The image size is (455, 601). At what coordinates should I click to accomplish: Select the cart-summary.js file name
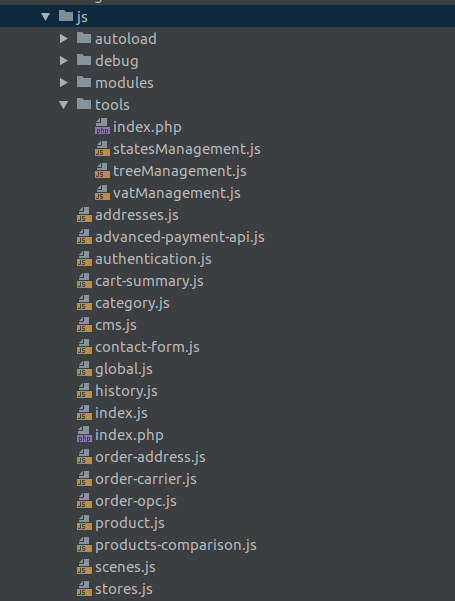(x=149, y=281)
